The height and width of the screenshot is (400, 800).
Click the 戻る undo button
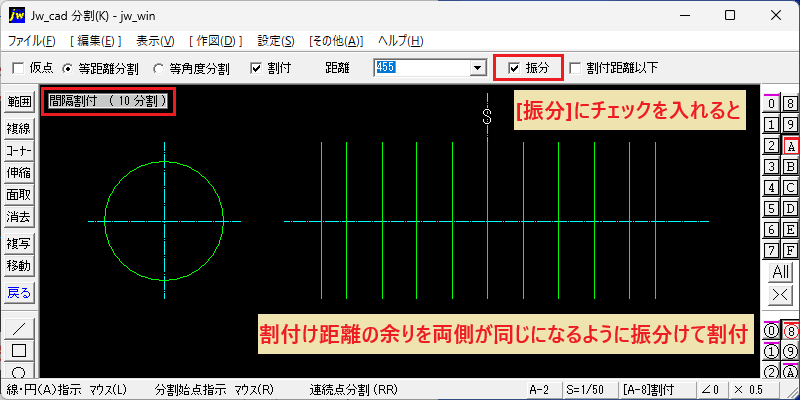pyautogui.click(x=19, y=293)
